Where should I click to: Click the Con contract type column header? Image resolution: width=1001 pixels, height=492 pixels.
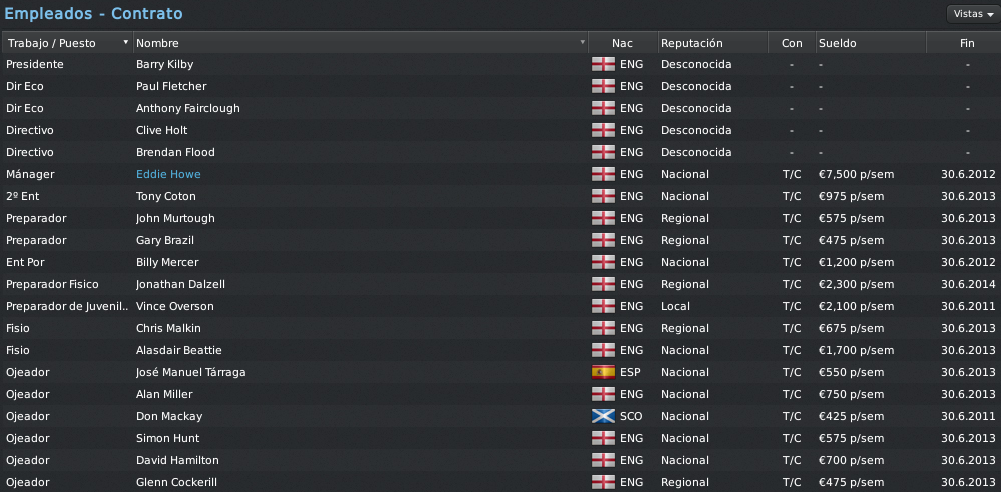click(792, 43)
